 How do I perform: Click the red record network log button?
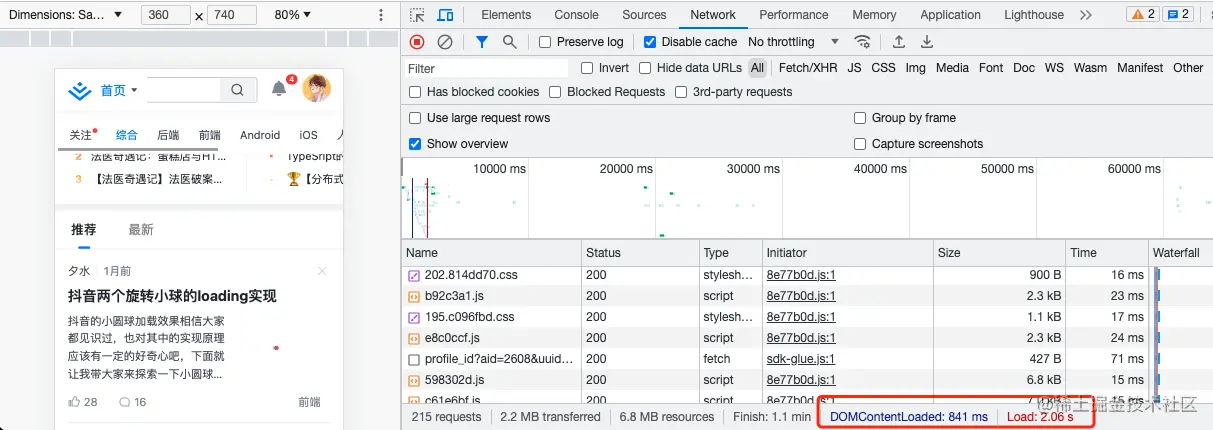tap(418, 42)
